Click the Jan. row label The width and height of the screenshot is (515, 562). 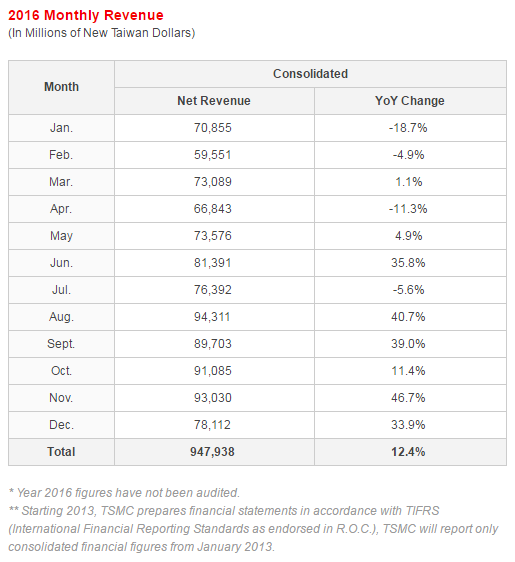pos(61,128)
